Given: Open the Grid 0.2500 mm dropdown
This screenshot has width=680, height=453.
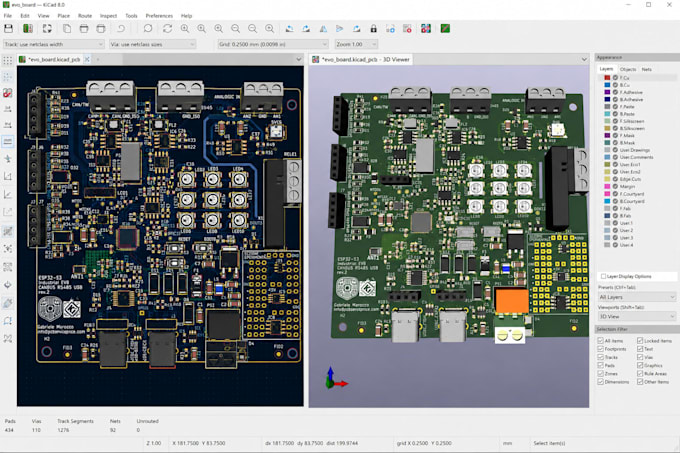Looking at the screenshot, I should 272,44.
